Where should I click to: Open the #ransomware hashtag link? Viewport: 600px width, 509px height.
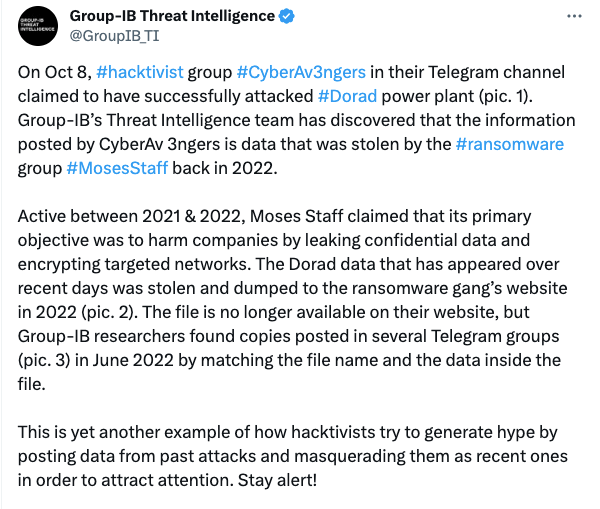[509, 144]
